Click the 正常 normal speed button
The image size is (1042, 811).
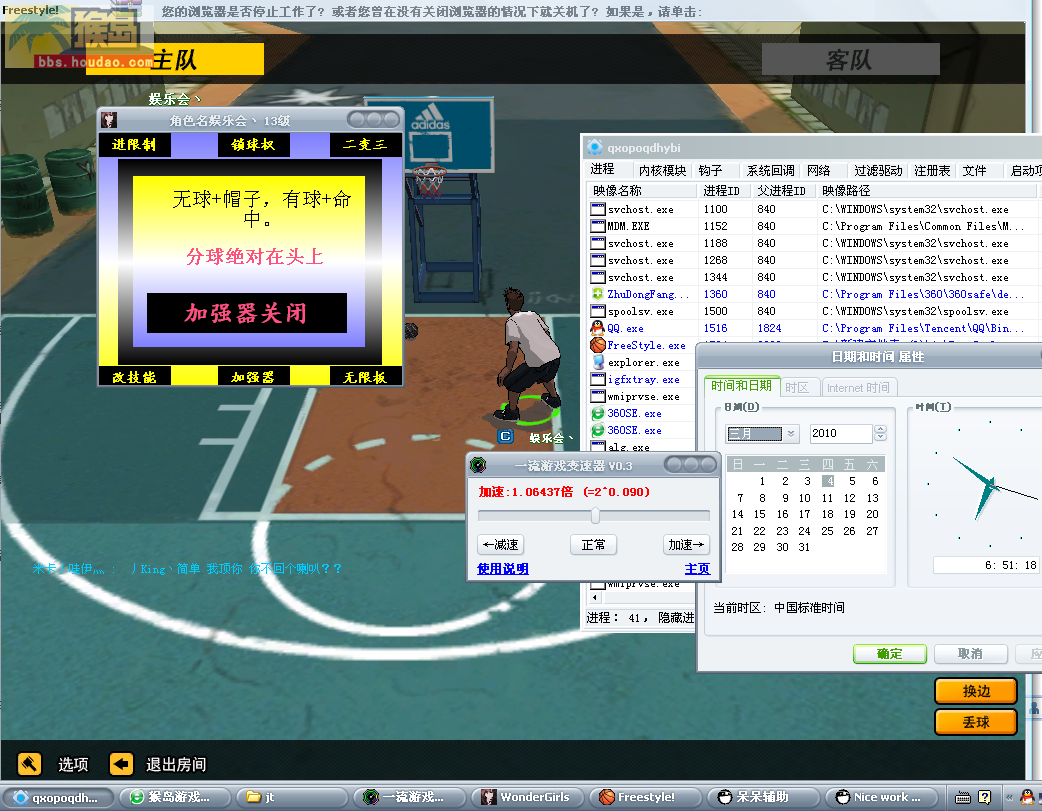[593, 545]
